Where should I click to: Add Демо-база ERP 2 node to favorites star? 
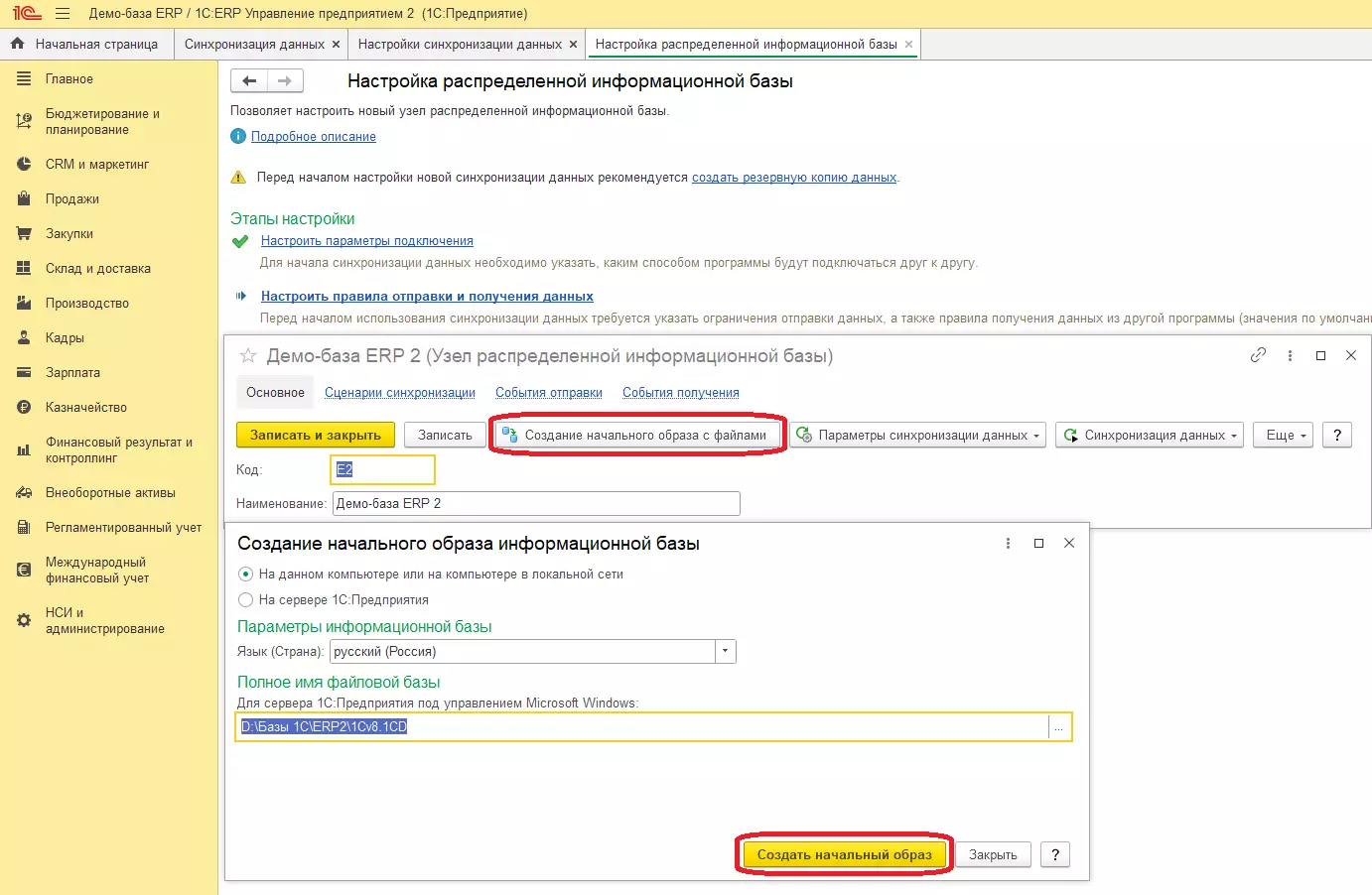click(248, 355)
